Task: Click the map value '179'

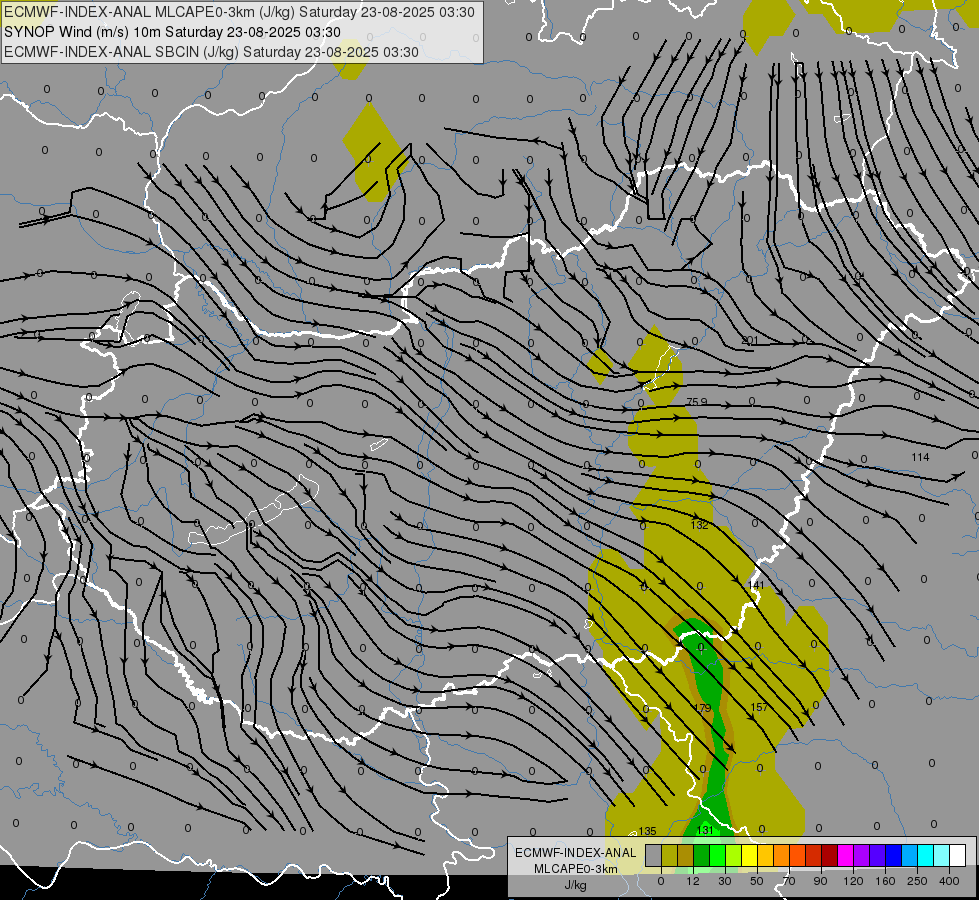Action: 702,708
